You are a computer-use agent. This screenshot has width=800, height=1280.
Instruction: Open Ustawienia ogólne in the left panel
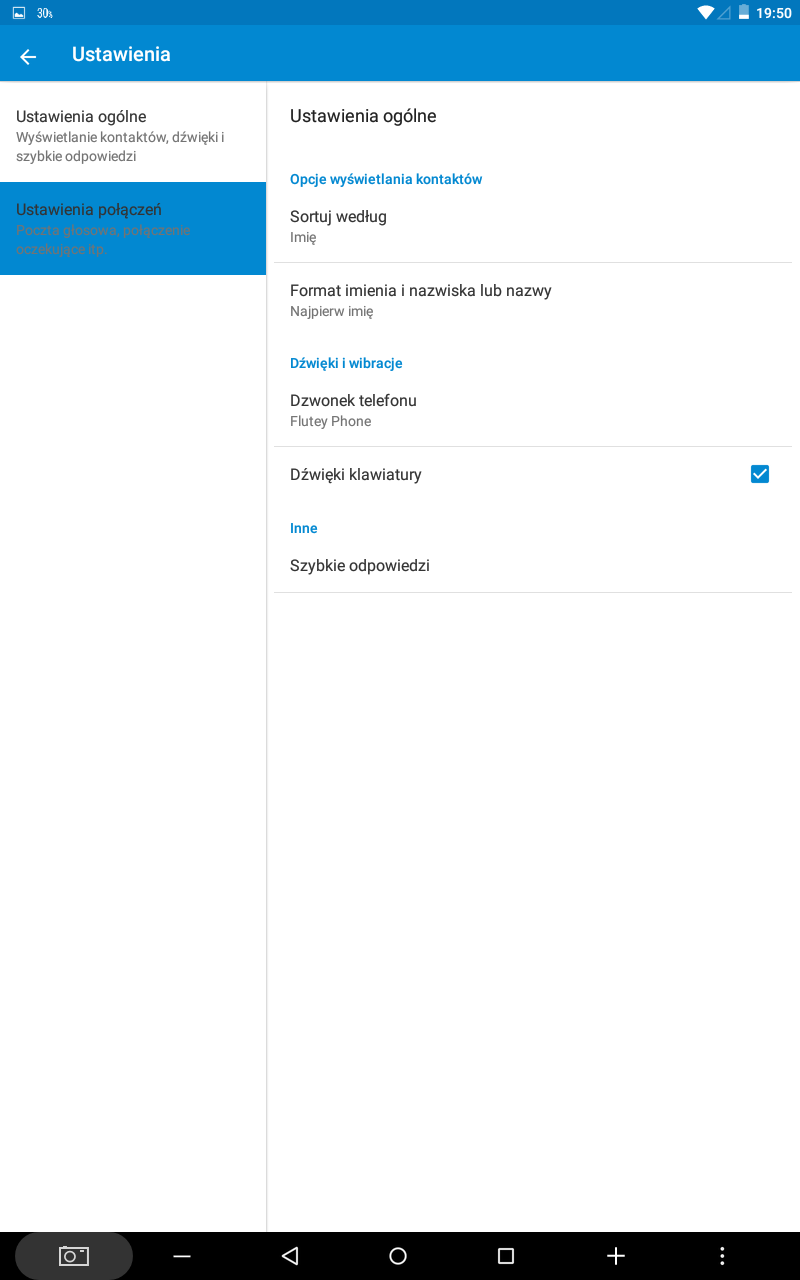[133, 136]
